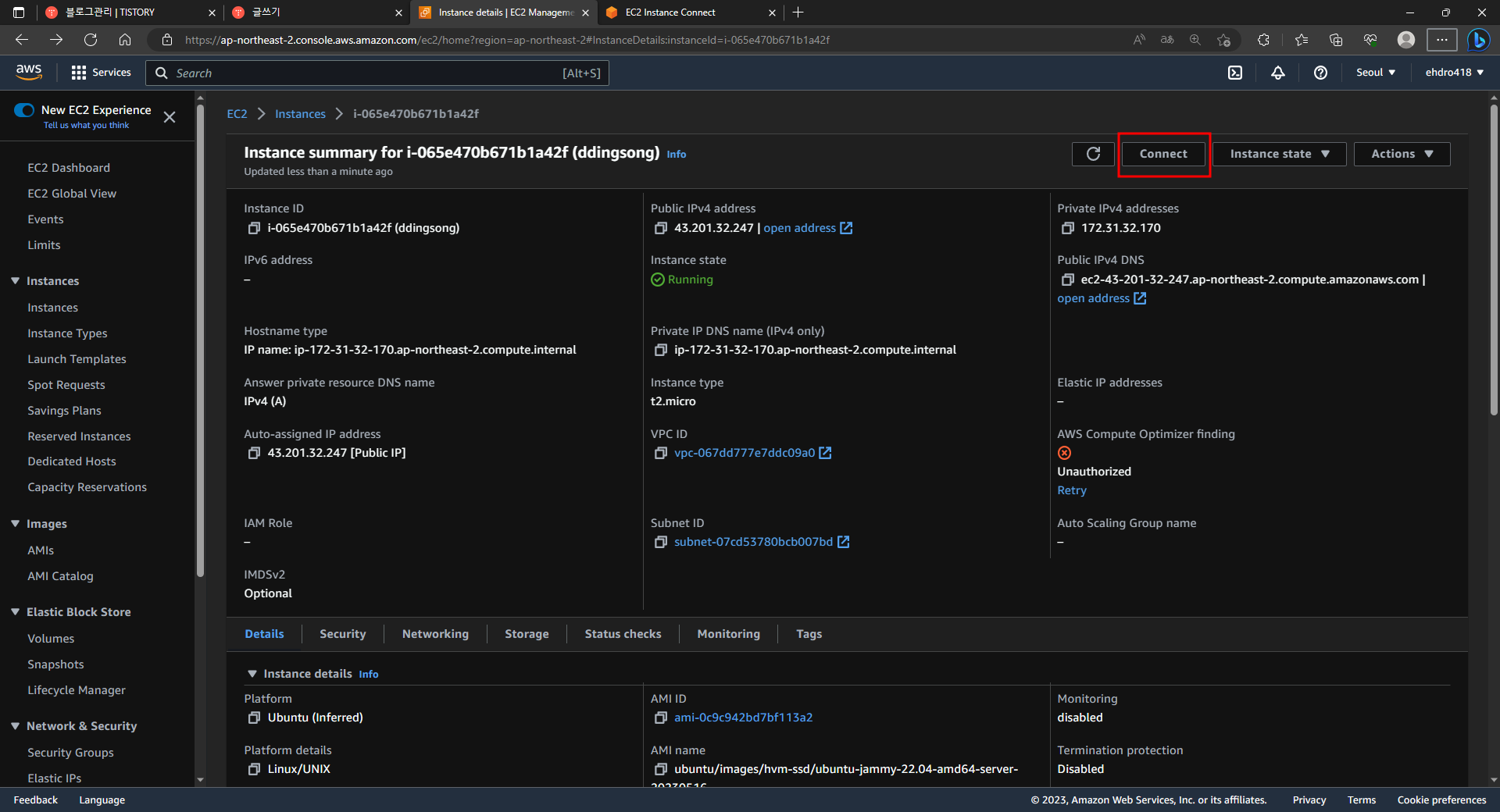Viewport: 1500px width, 812px height.
Task: Open AWS CloudShell icon in top bar
Action: point(1234,73)
